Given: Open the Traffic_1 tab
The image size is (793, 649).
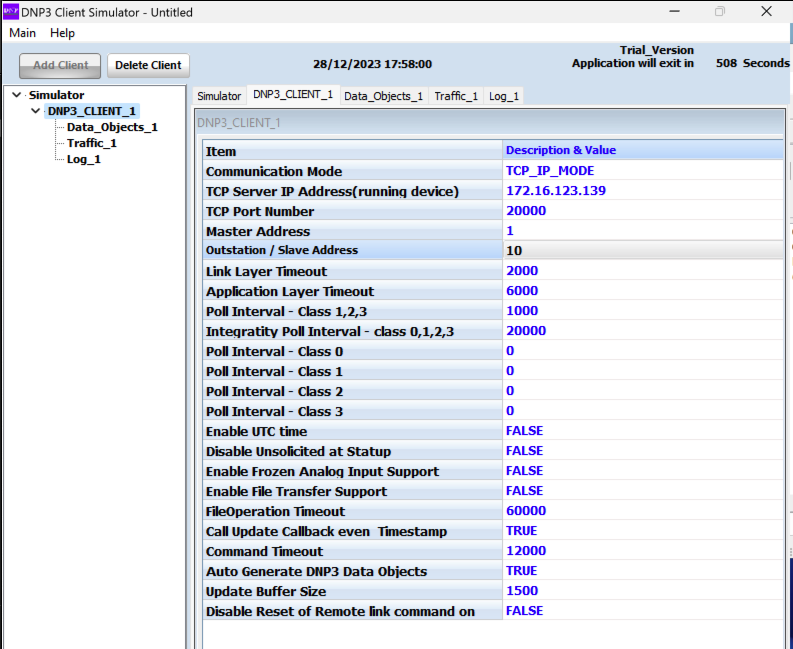Looking at the screenshot, I should [456, 96].
